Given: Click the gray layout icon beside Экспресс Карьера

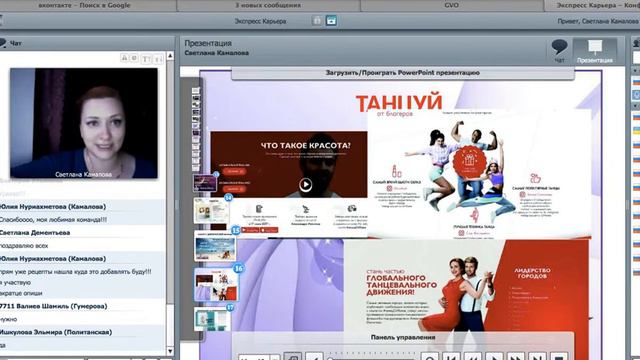Looking at the screenshot, I should (317, 20).
